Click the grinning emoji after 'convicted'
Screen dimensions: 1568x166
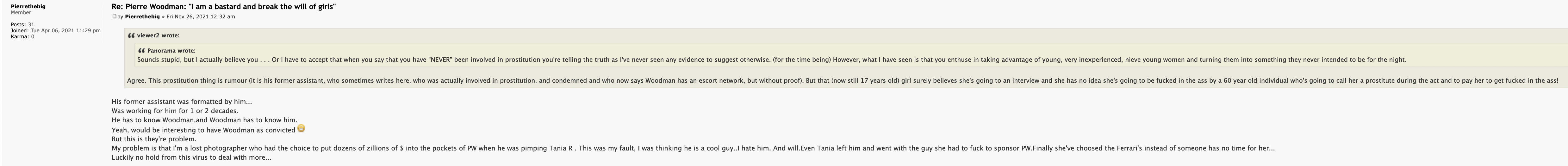tap(301, 129)
